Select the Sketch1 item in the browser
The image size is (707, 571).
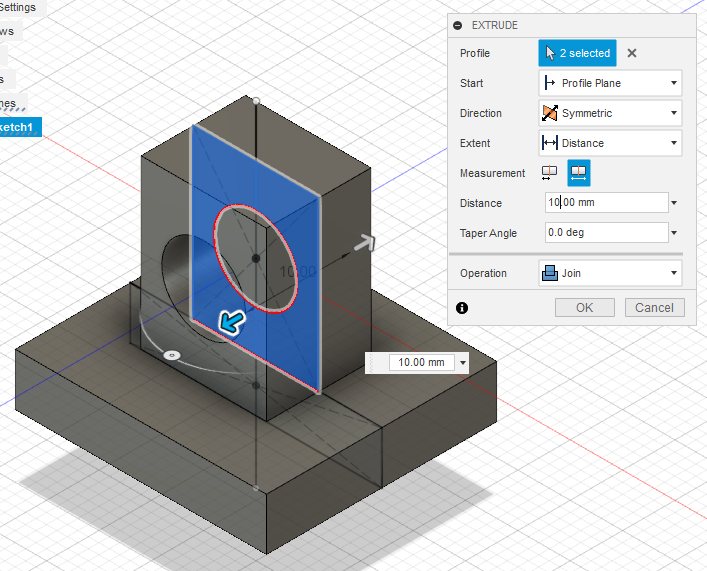click(20, 127)
